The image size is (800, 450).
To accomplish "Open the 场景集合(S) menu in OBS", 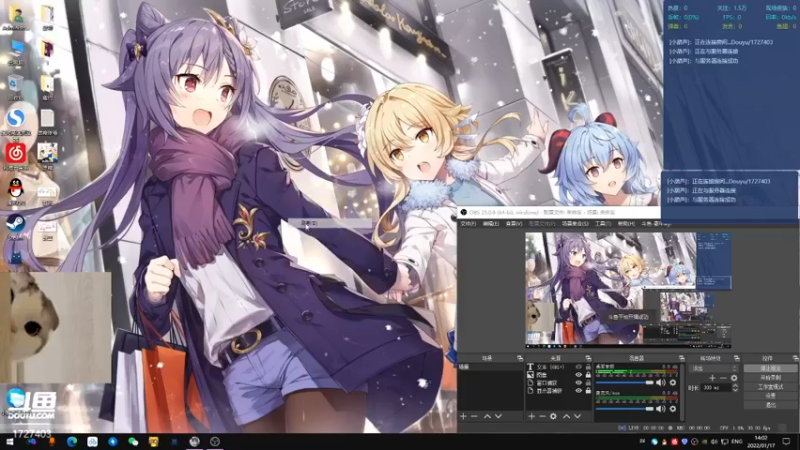I will [575, 223].
